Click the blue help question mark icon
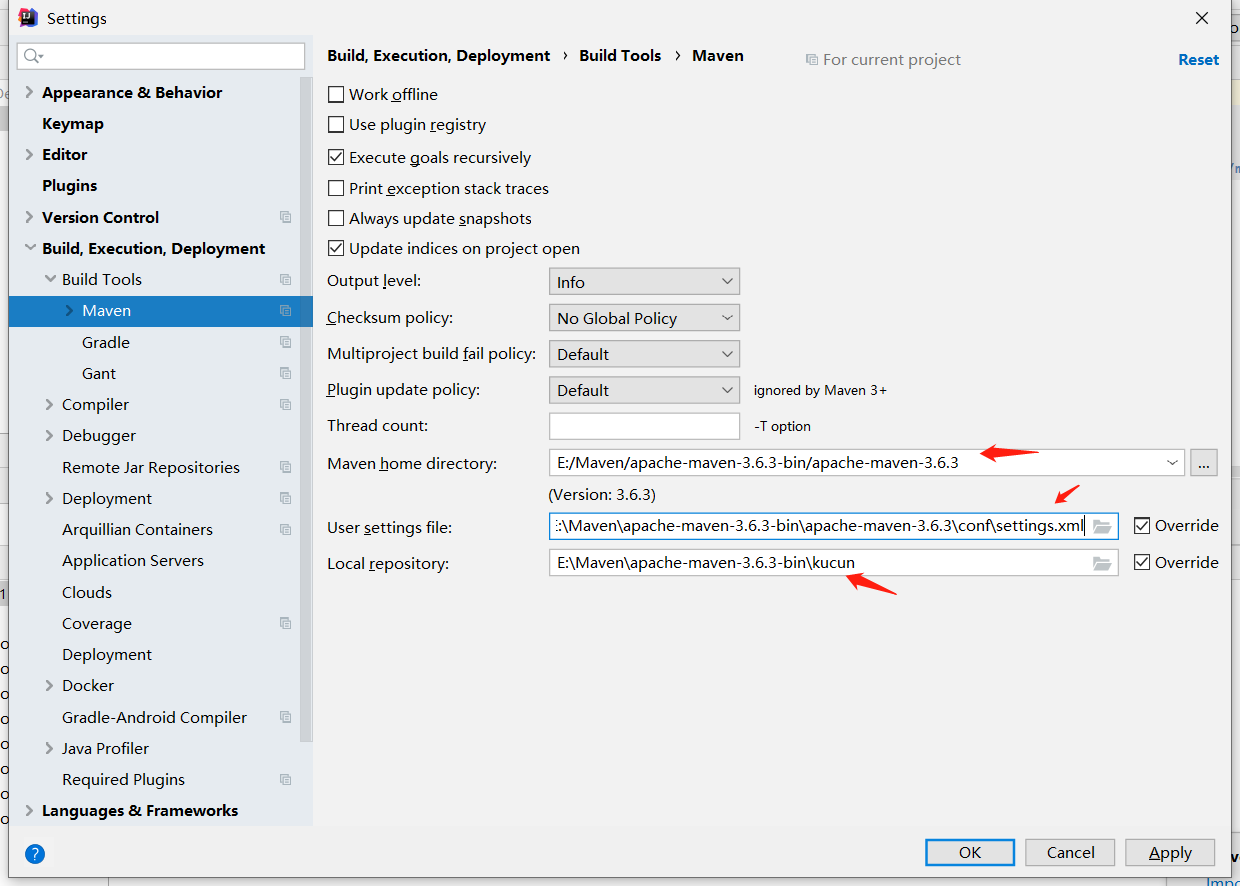This screenshot has height=886, width=1240. [x=34, y=854]
